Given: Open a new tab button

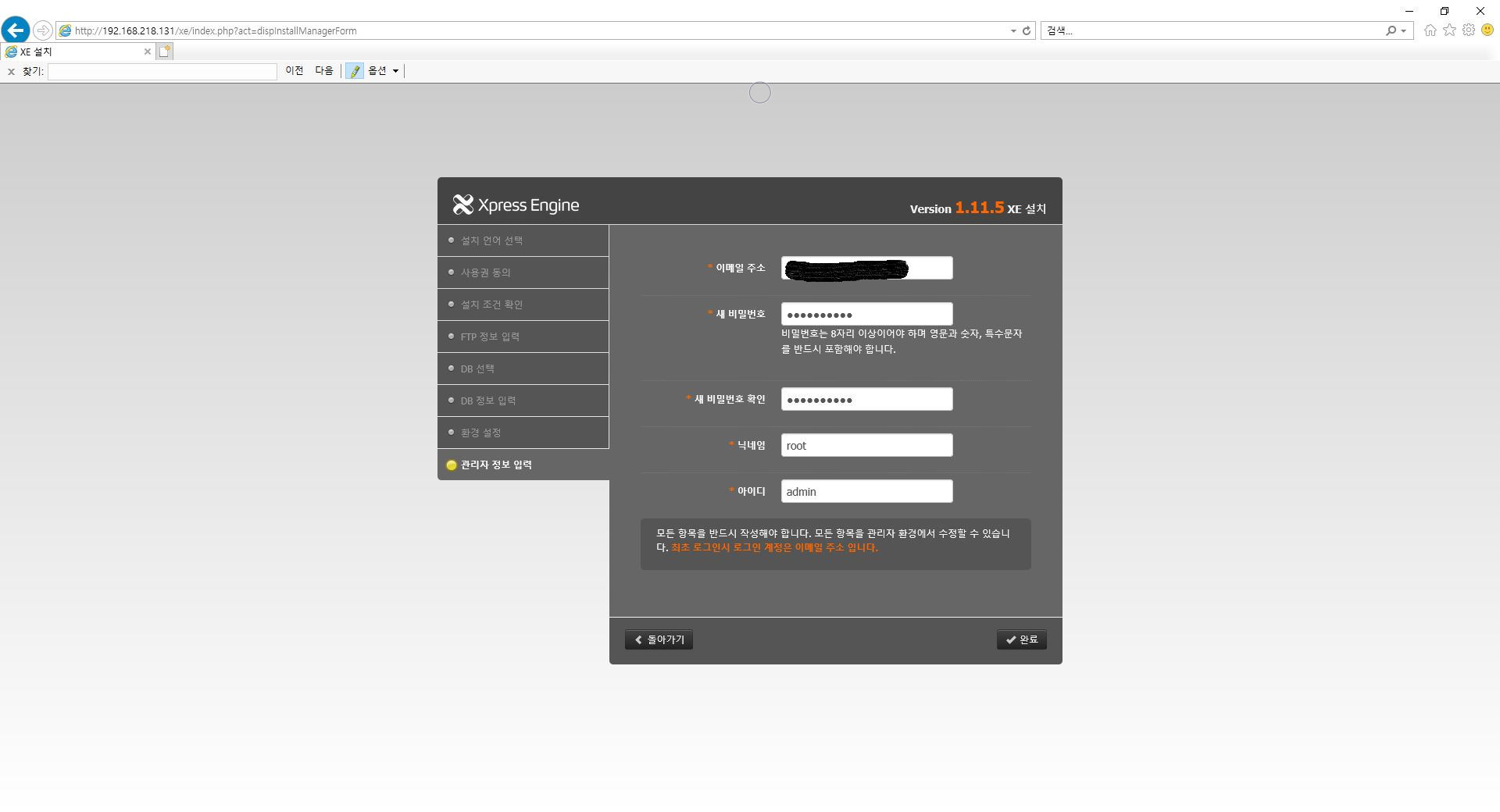Looking at the screenshot, I should coord(164,52).
